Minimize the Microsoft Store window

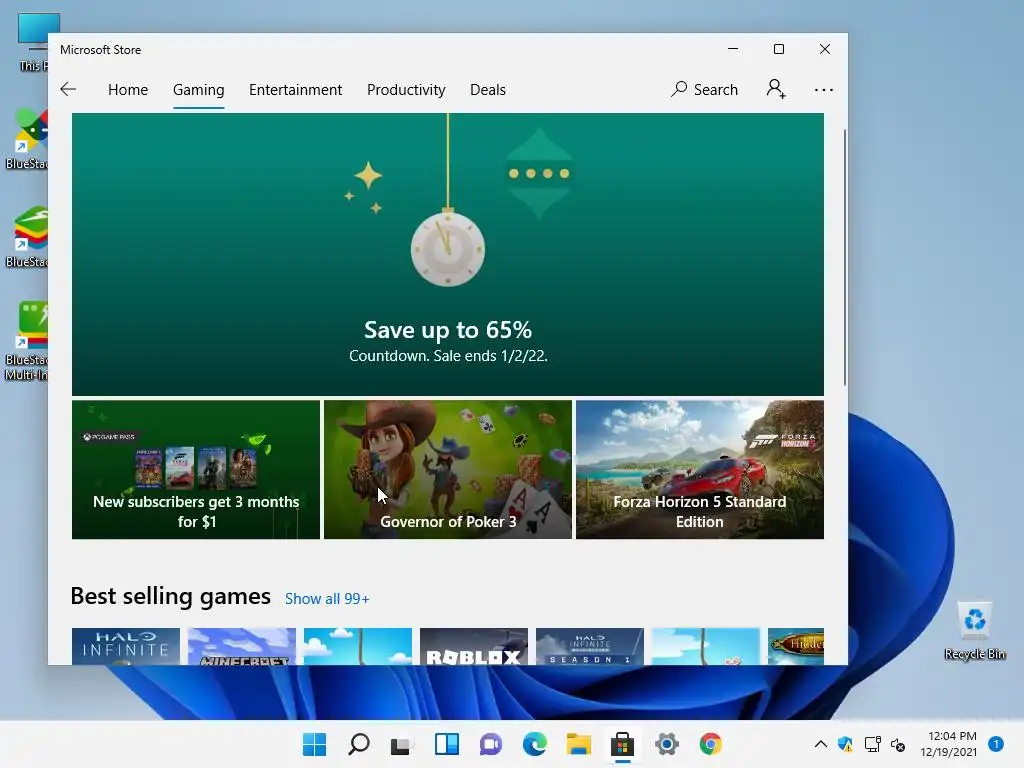(x=733, y=49)
